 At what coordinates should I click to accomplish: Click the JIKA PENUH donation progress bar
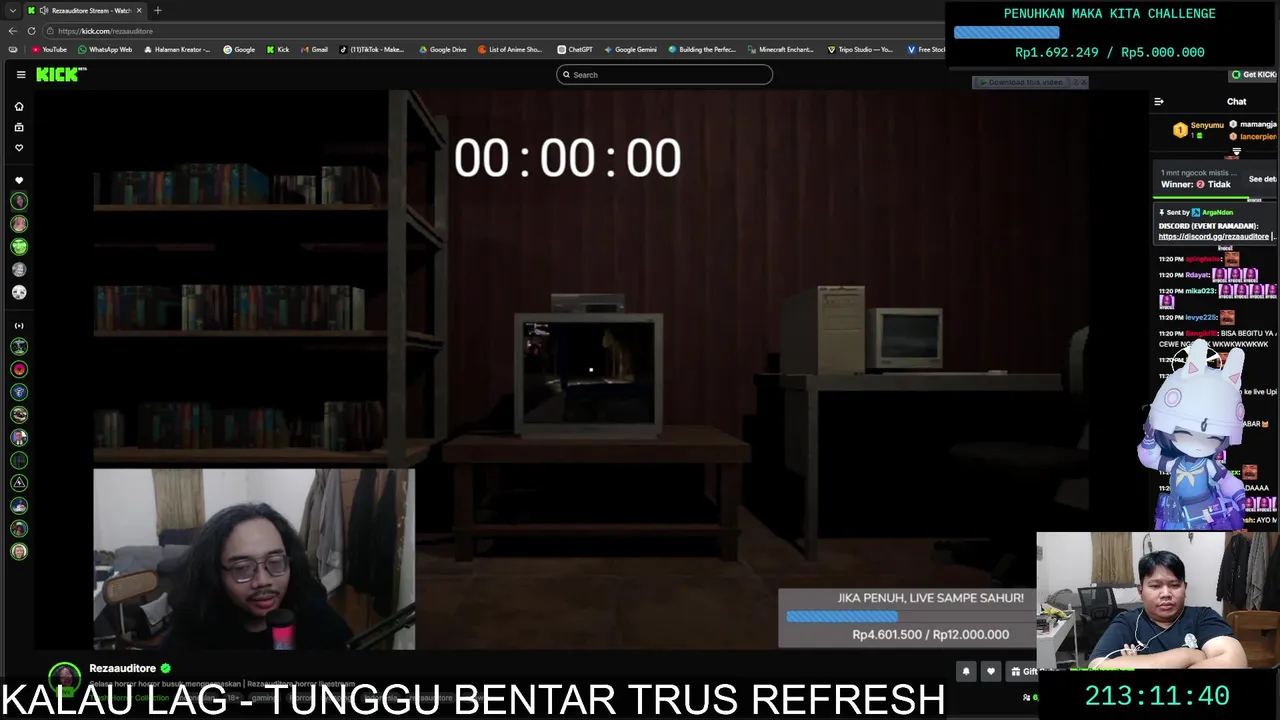pyautogui.click(x=906, y=616)
